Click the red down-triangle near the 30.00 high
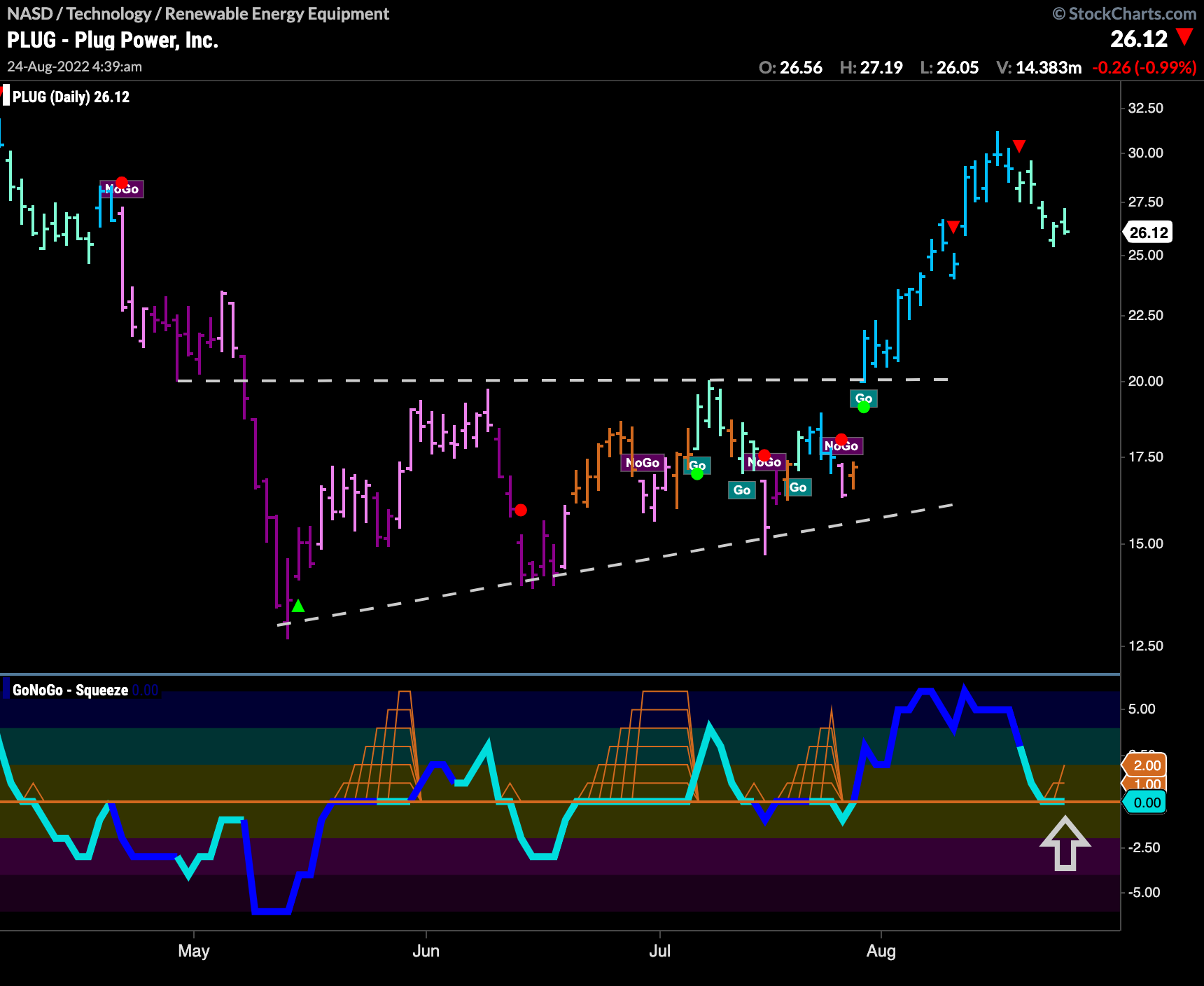 [1019, 146]
